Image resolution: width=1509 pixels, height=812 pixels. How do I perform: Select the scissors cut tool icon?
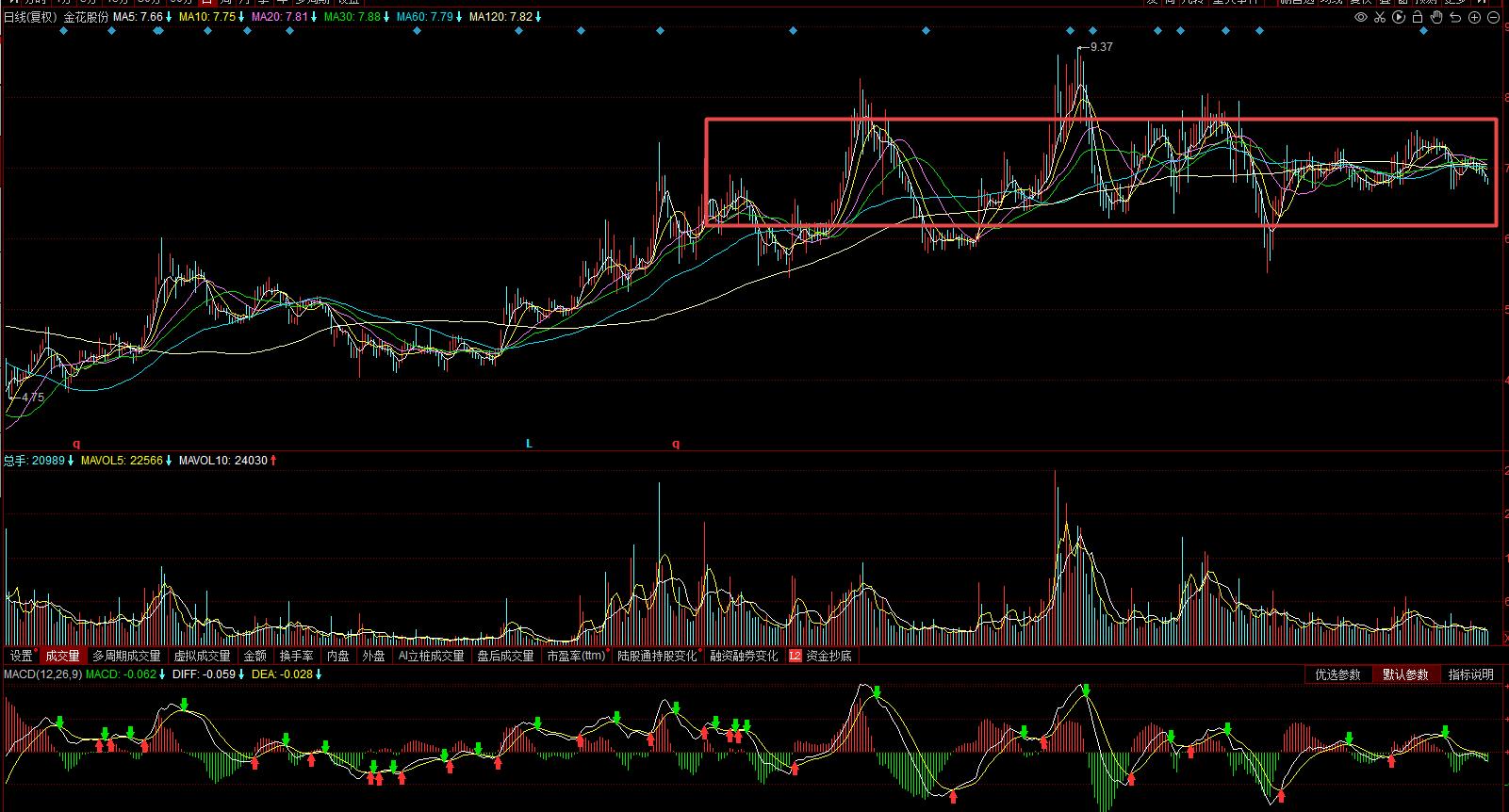pyautogui.click(x=1380, y=17)
